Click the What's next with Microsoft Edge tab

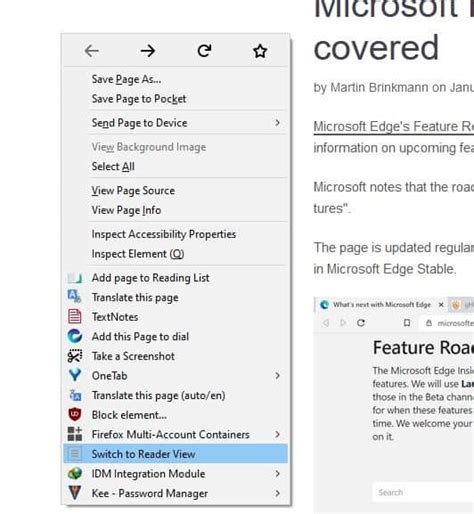381,305
